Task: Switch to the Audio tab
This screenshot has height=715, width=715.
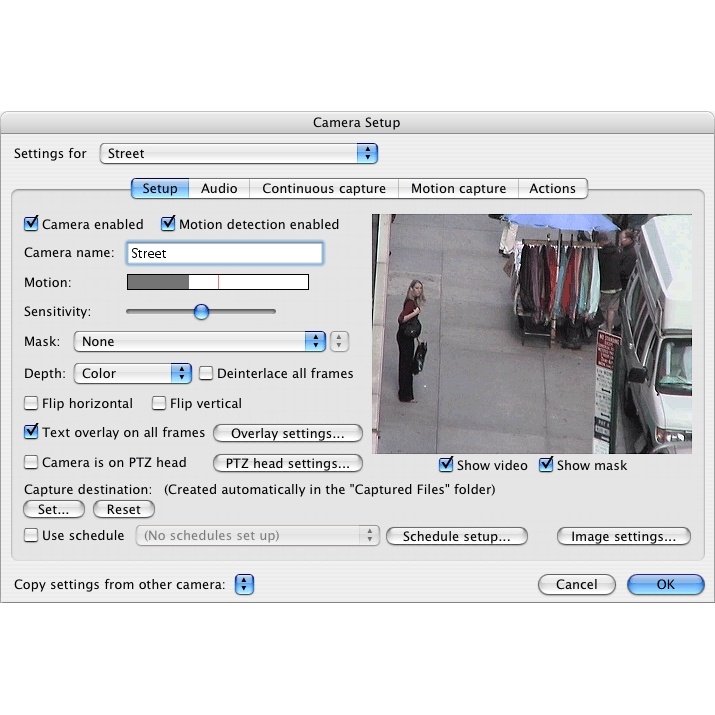Action: pos(219,188)
